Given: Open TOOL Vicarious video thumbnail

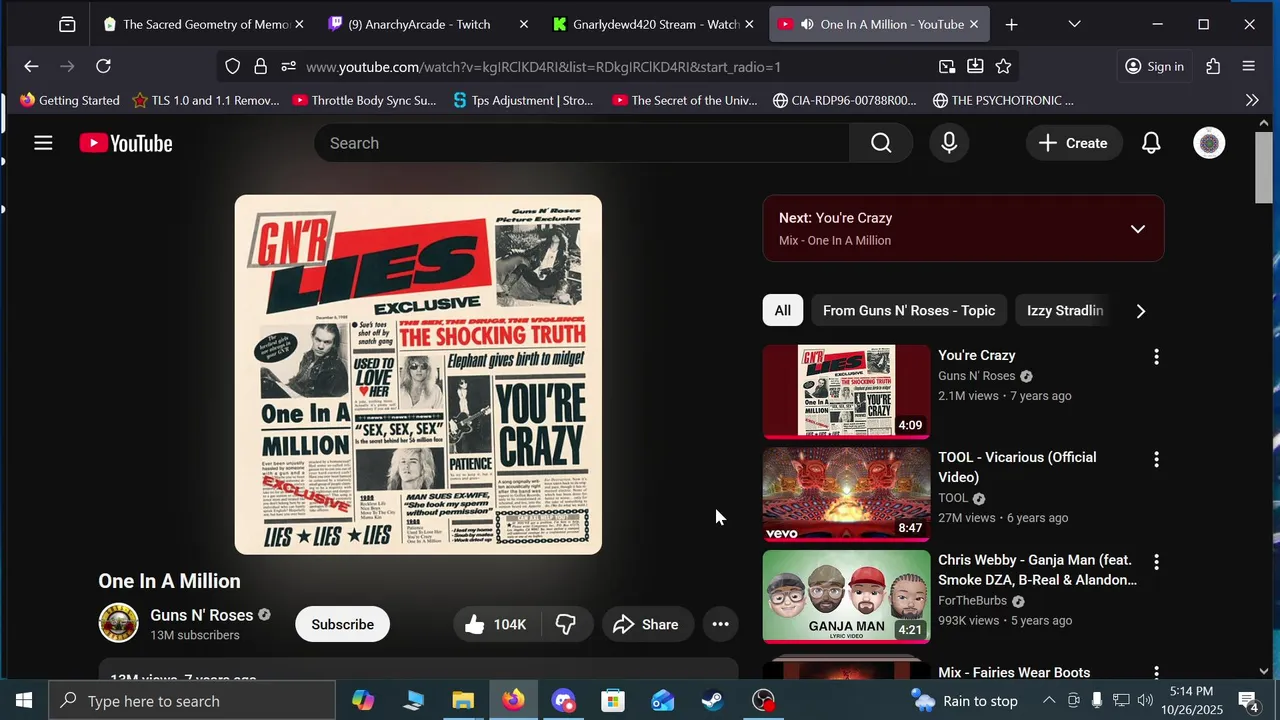Looking at the screenshot, I should 846,494.
